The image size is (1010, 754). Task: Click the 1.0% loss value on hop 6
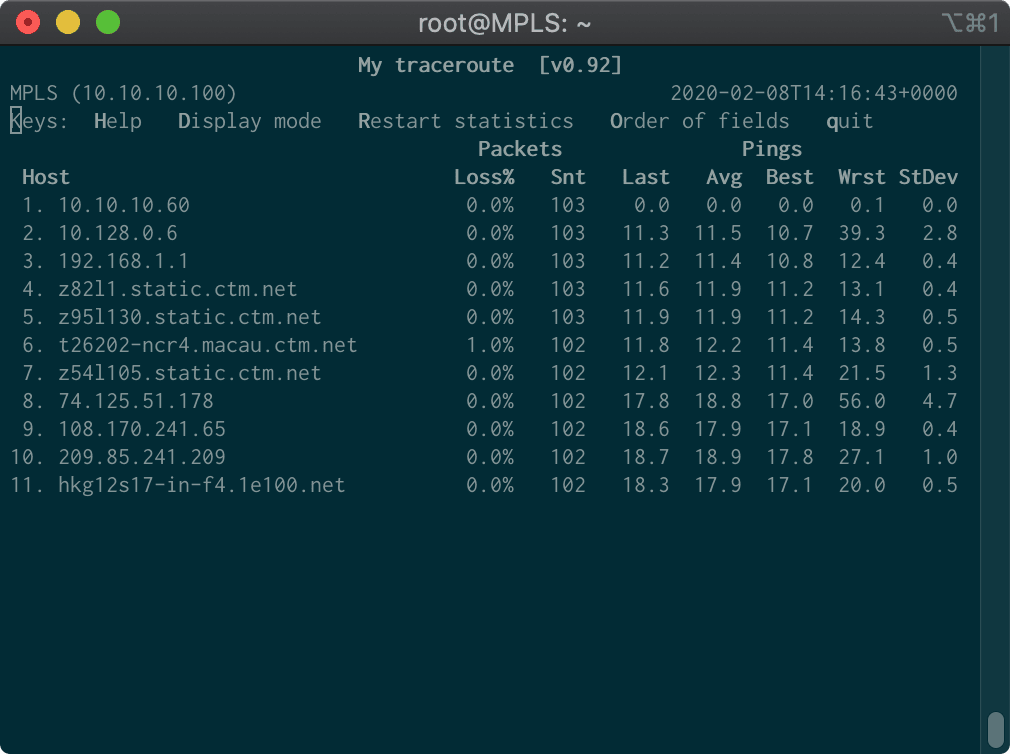489,346
